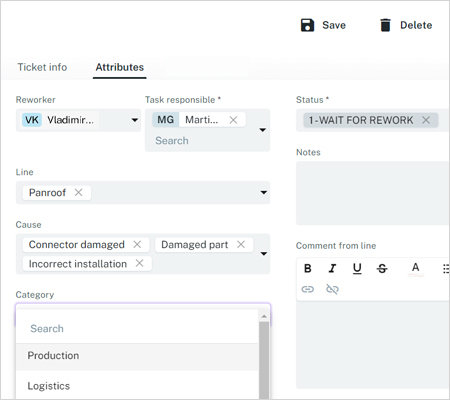Open the text color picker

click(415, 268)
